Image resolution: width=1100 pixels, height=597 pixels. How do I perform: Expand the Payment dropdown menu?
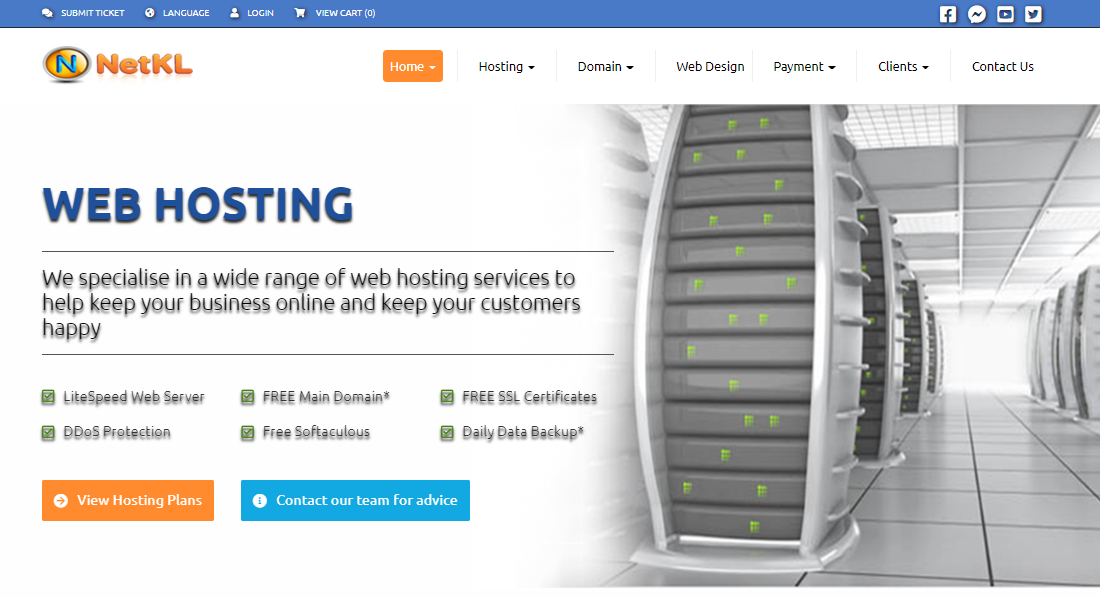tap(804, 67)
